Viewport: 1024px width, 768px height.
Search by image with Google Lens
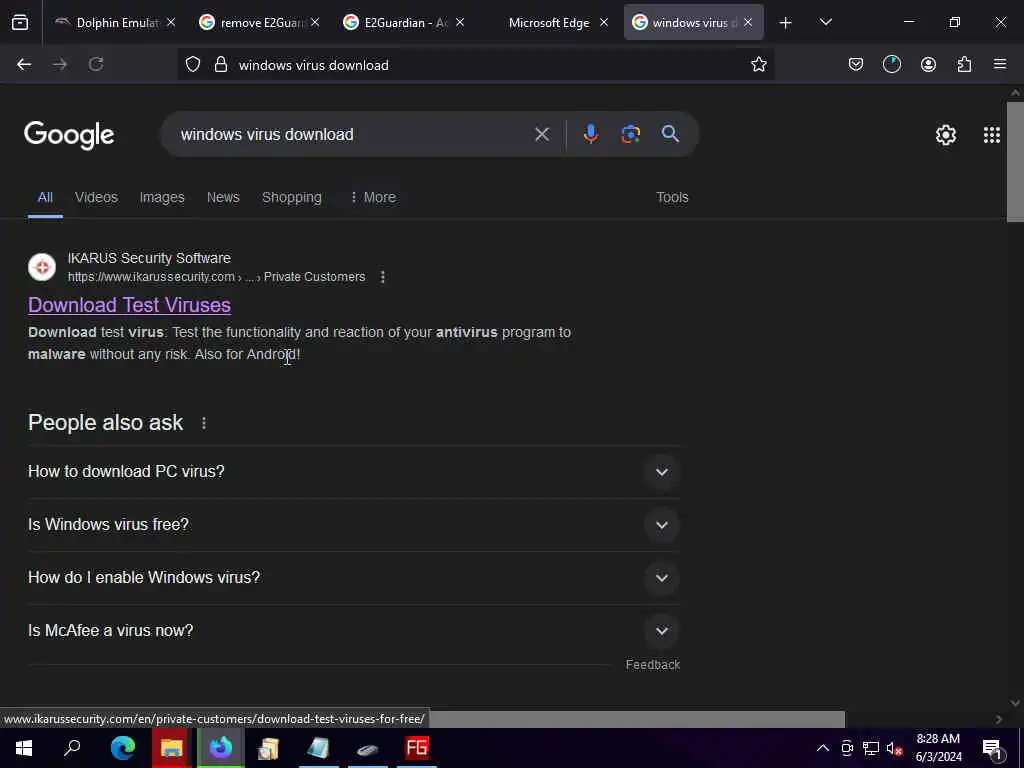[630, 134]
